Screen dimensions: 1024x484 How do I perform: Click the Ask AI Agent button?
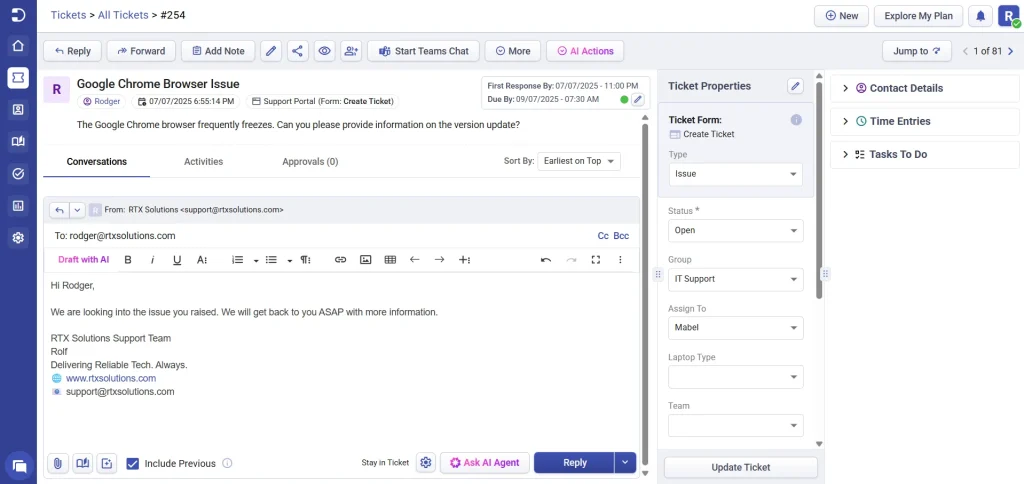point(484,462)
